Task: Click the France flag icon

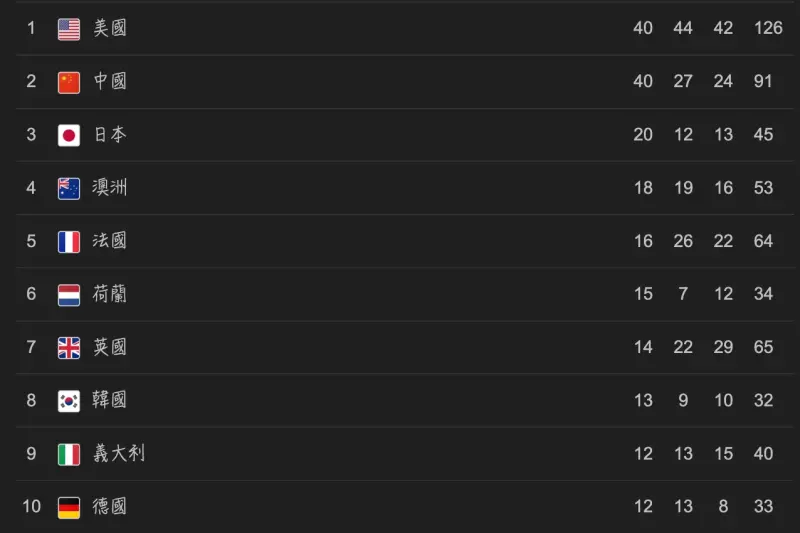Action: 69,242
